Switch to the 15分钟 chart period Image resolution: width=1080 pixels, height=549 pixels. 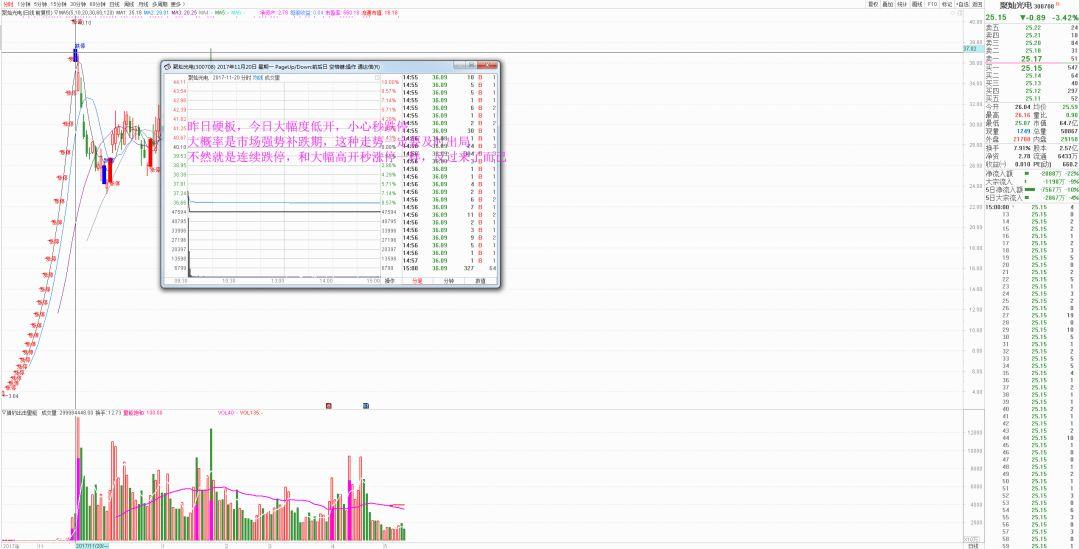(x=59, y=4)
